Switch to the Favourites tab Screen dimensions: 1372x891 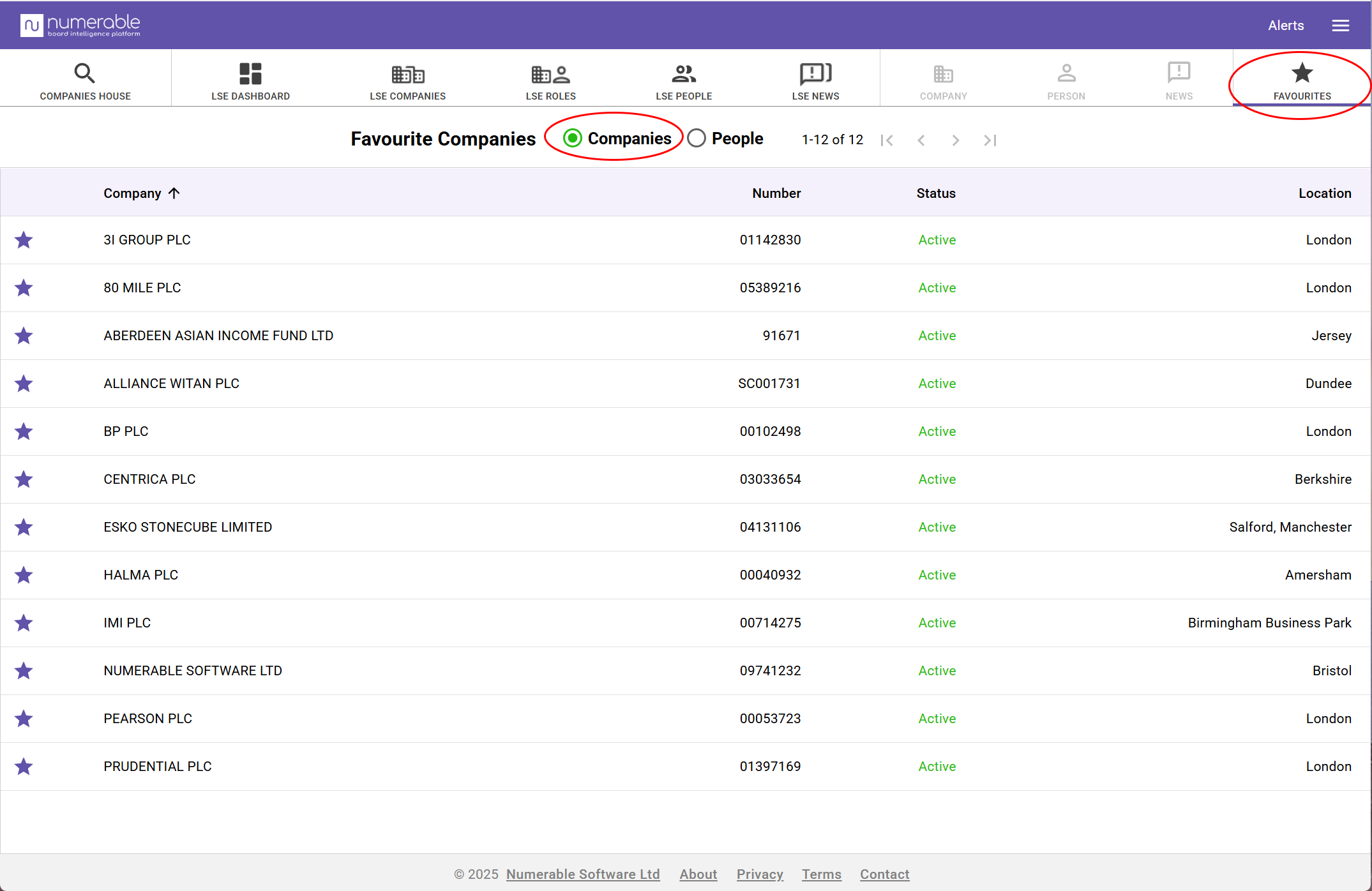click(1302, 80)
